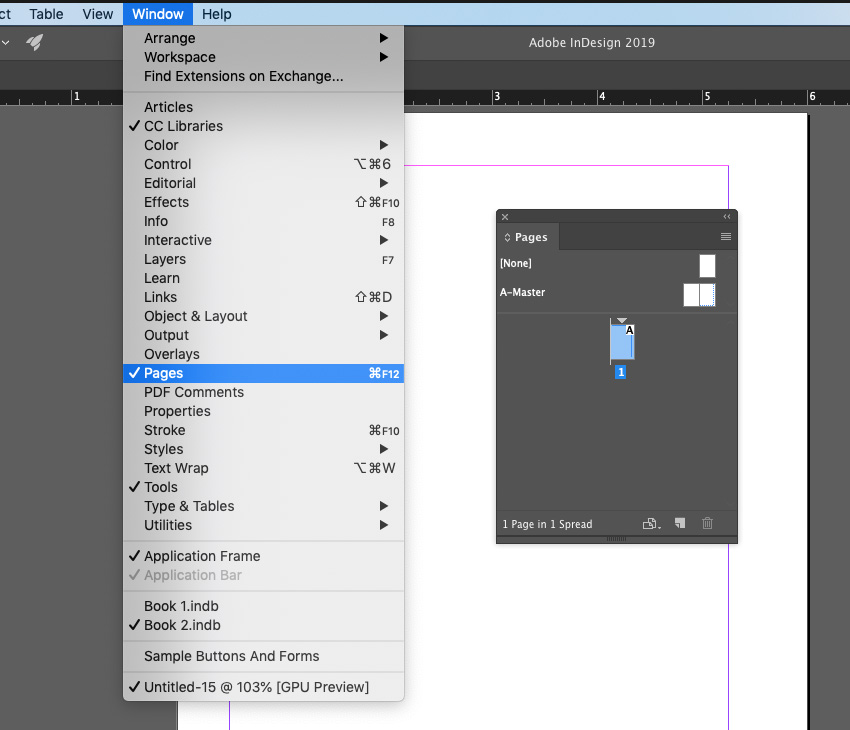Open the Help menu

click(x=216, y=14)
